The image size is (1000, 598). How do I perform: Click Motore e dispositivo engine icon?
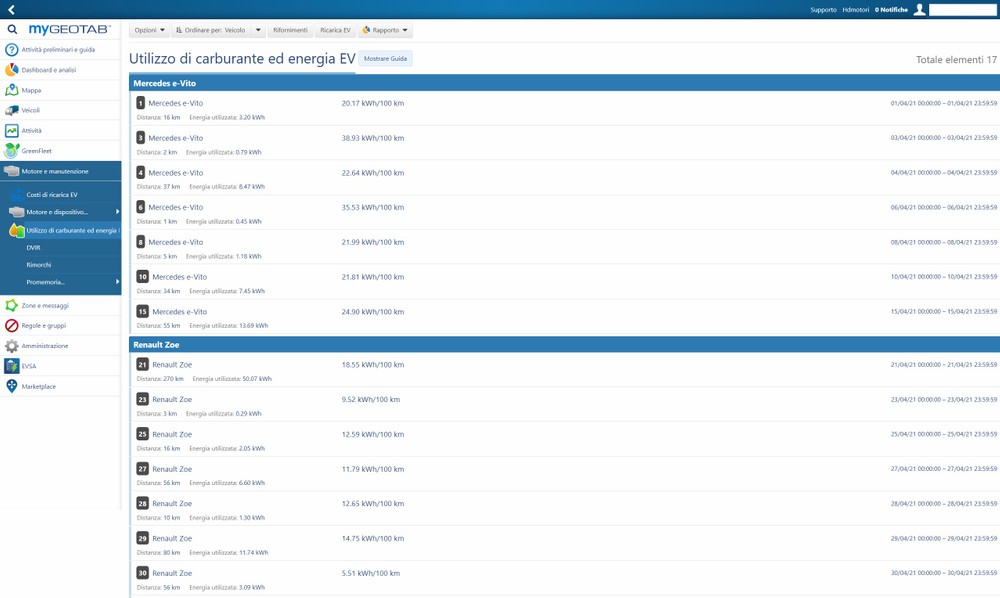pos(17,212)
